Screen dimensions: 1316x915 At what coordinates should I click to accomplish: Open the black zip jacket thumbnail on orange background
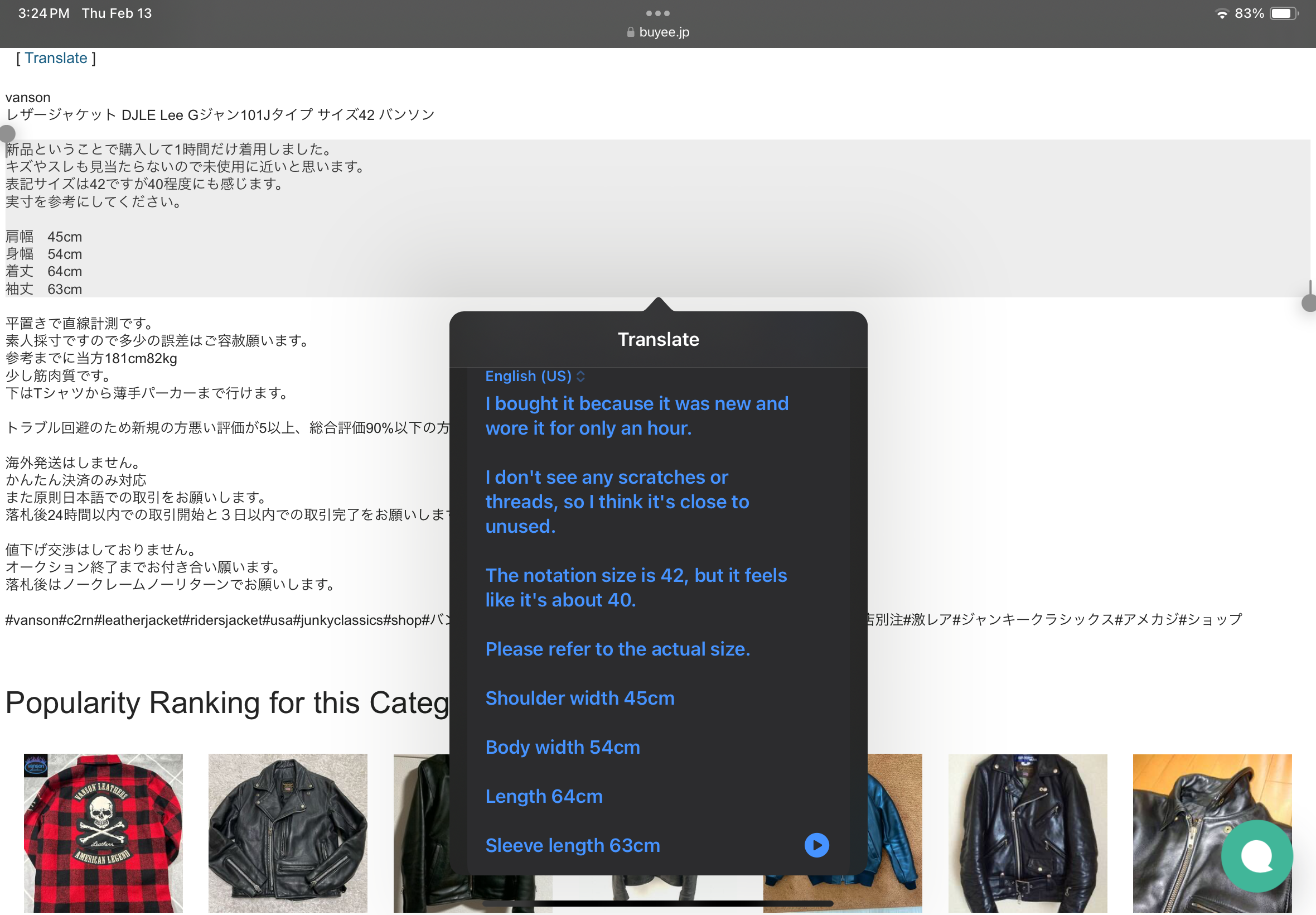(x=1212, y=834)
